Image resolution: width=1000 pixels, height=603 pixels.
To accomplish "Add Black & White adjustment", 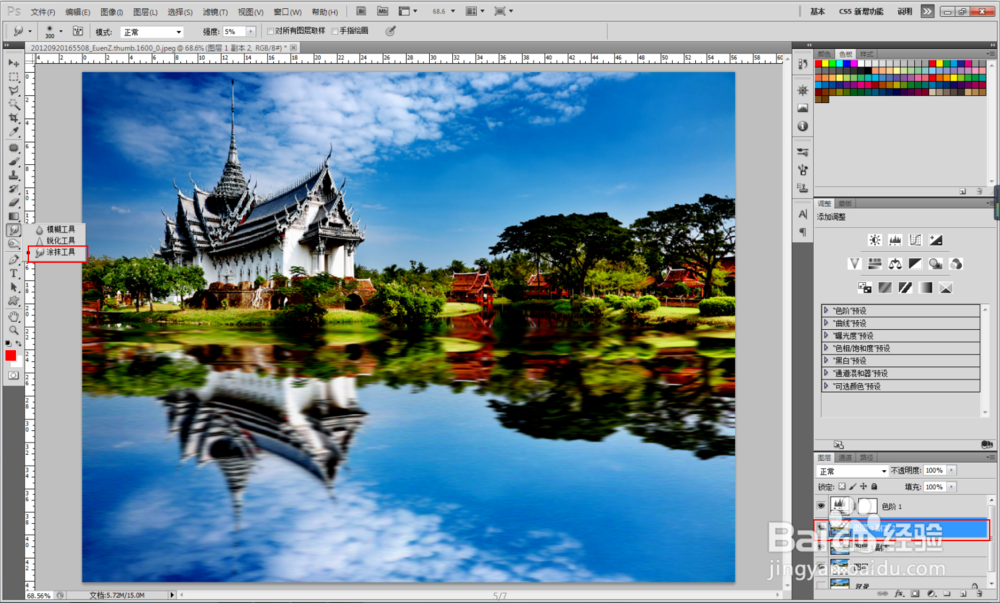I will tap(915, 263).
